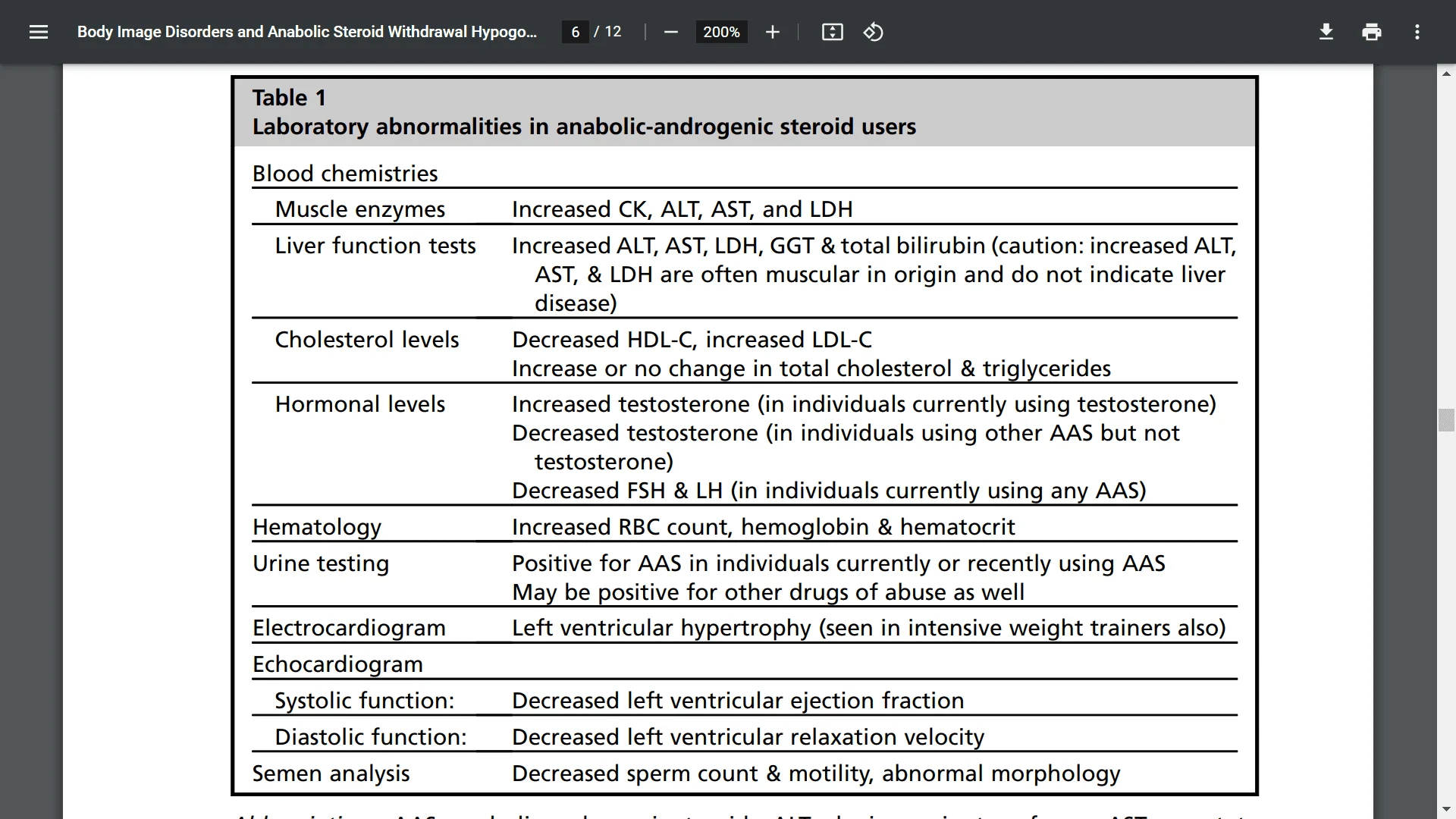Click the 'Systolic function:' label
Screen dimensions: 1456x819
tap(364, 701)
